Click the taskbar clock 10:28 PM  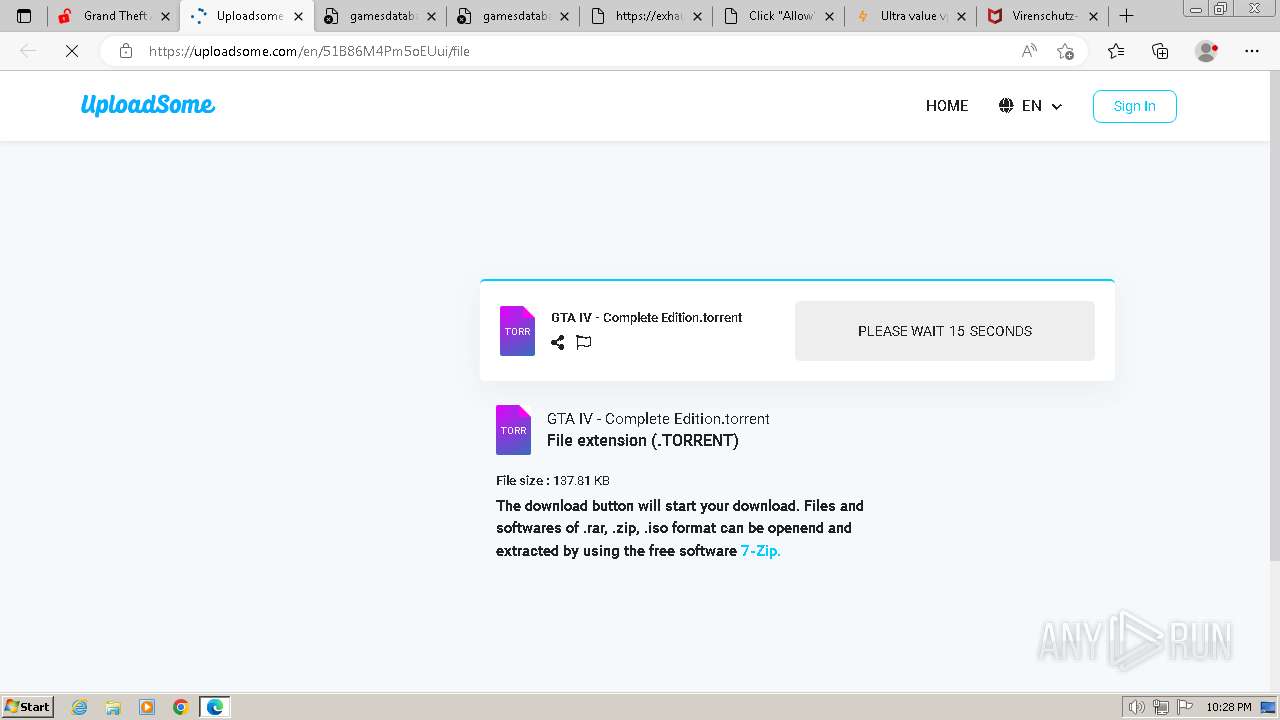tap(1229, 707)
